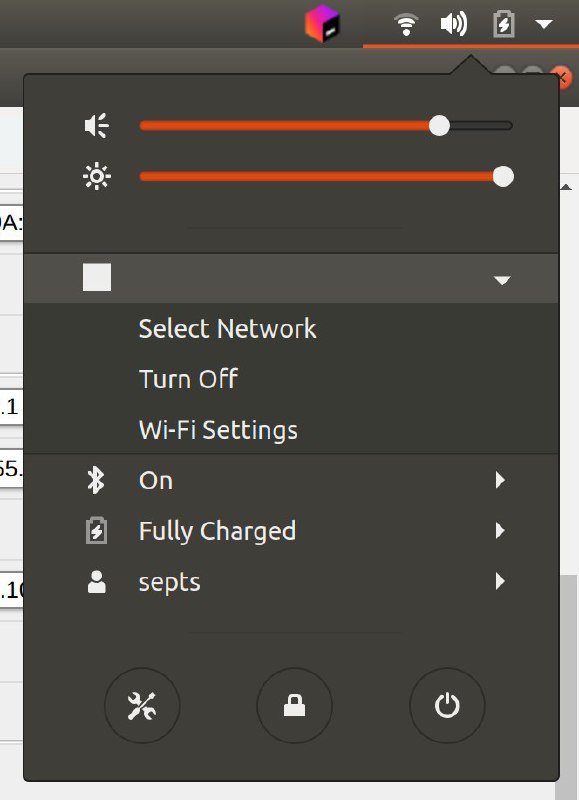Expand the septs user submenu arrow
The width and height of the screenshot is (579, 800).
click(x=500, y=581)
